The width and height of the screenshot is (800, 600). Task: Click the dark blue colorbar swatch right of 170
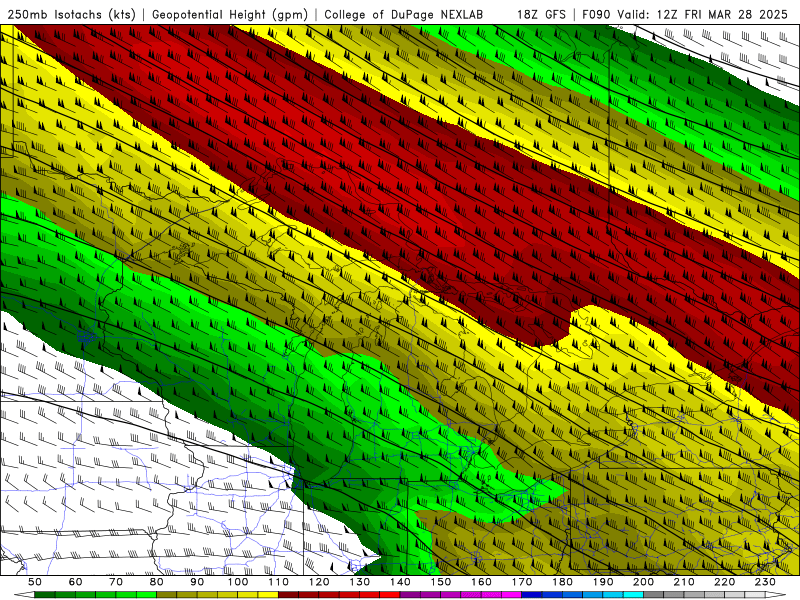pyautogui.click(x=532, y=595)
